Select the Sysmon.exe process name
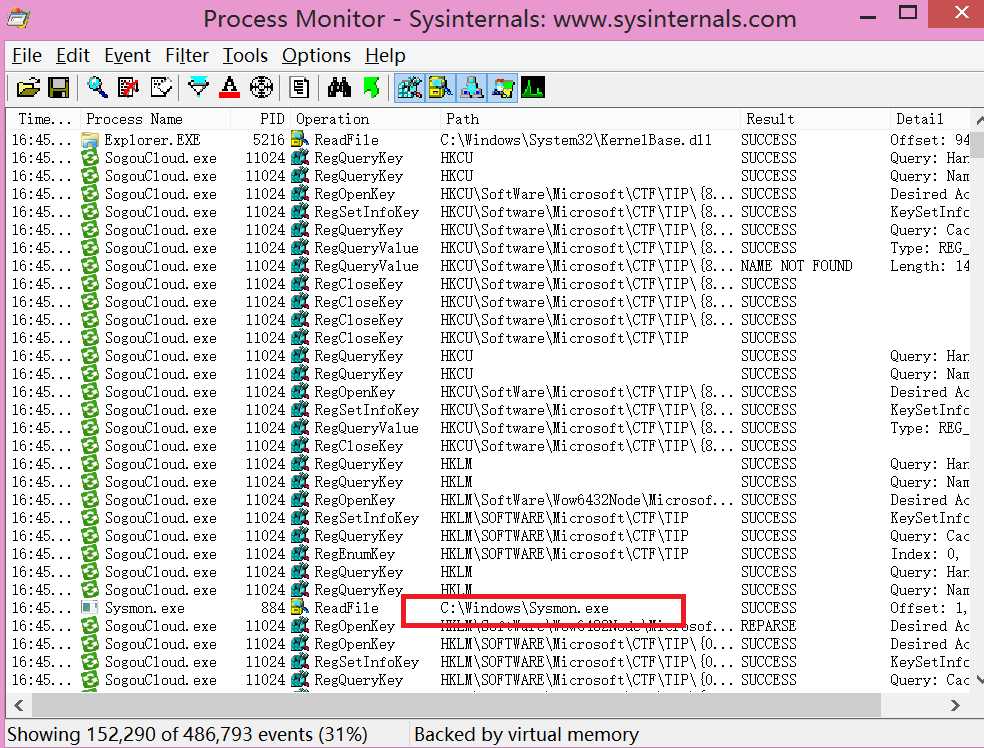This screenshot has width=984, height=748. click(x=144, y=608)
